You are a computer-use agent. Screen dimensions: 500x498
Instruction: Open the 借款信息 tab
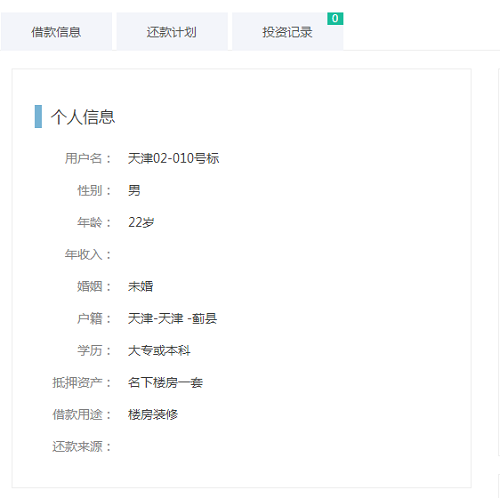[56, 32]
